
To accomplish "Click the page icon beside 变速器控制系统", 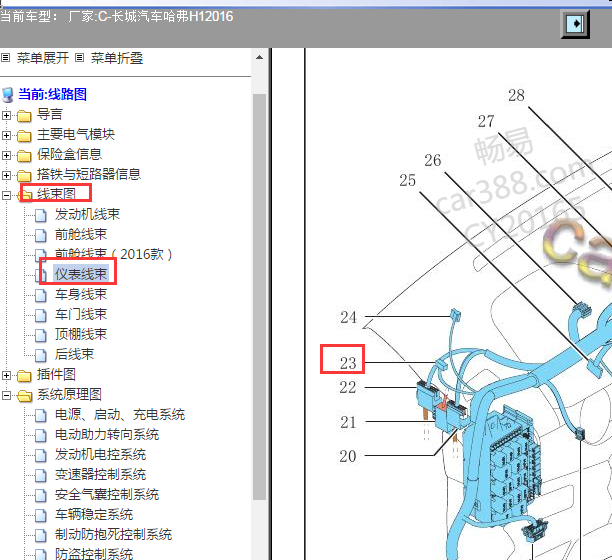I will [x=41, y=476].
